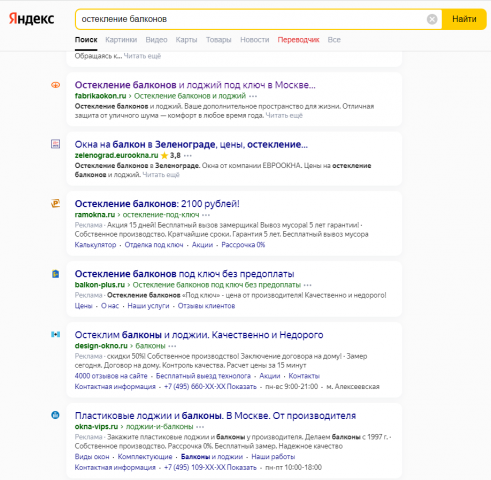Image resolution: width=491 pixels, height=480 pixels.
Task: Open the Наши работы sitelink
Action: pos(273,457)
